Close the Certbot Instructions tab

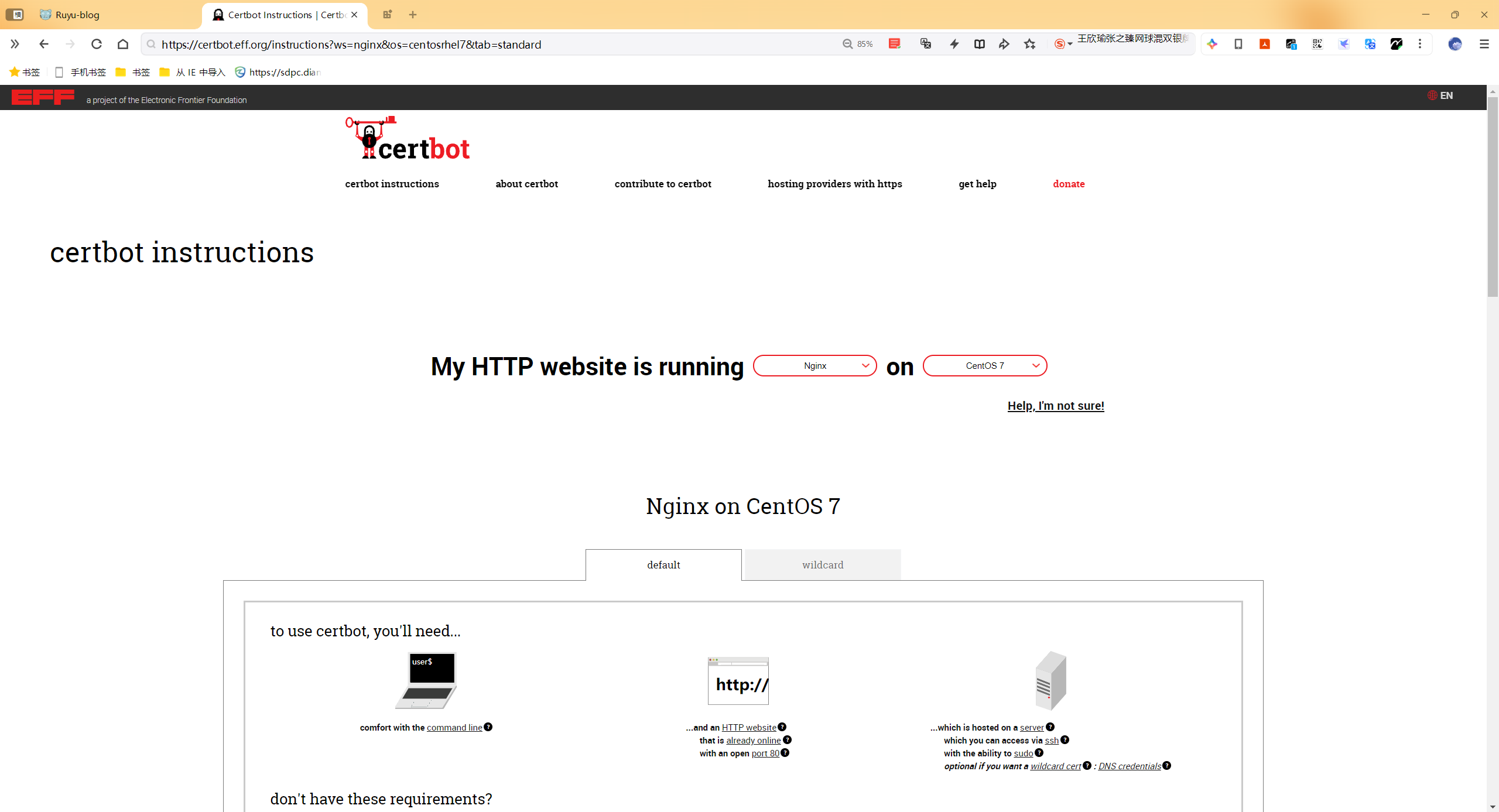(354, 15)
